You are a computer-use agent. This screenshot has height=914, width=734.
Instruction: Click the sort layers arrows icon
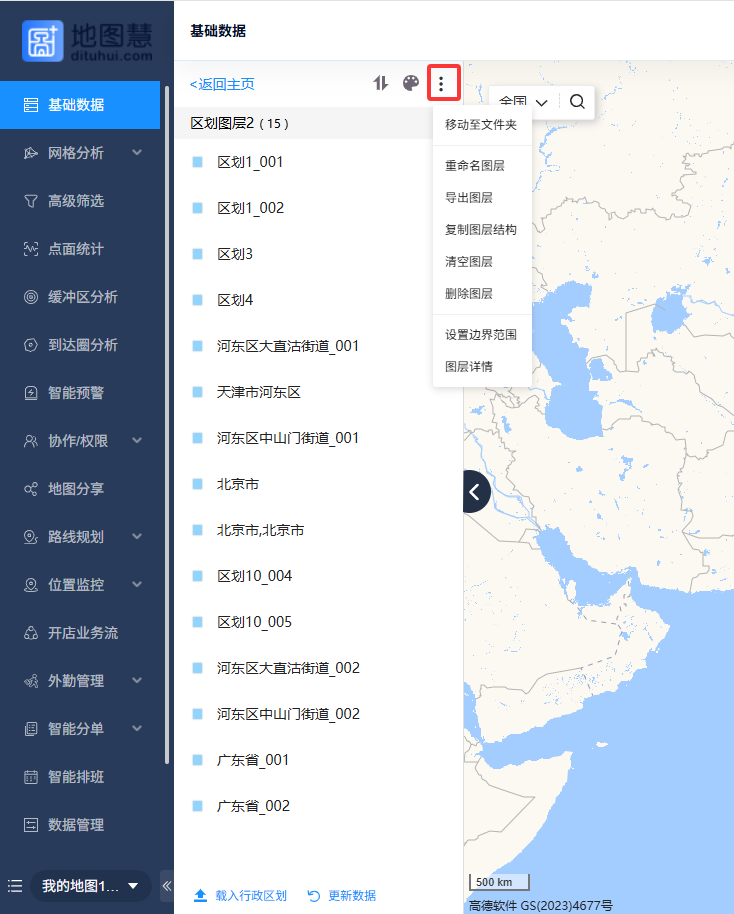tap(380, 83)
